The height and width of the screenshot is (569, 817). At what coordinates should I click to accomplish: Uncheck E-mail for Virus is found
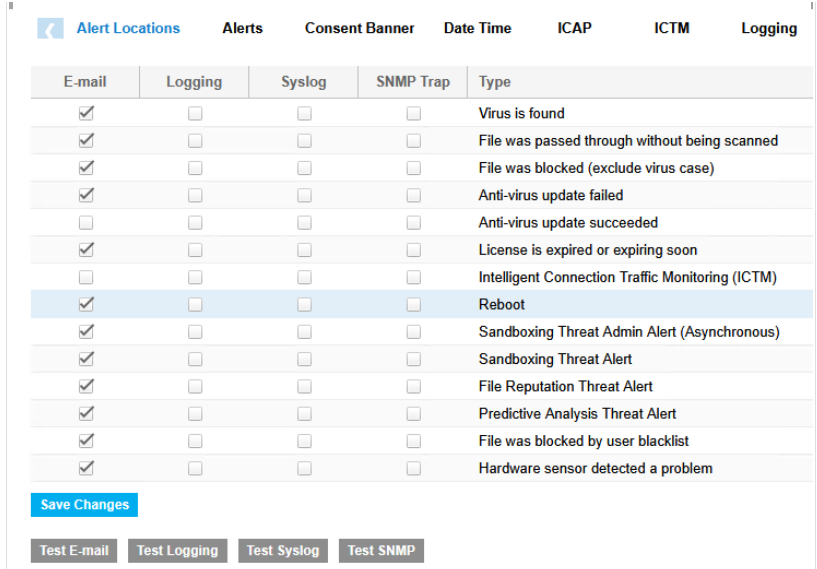(86, 114)
